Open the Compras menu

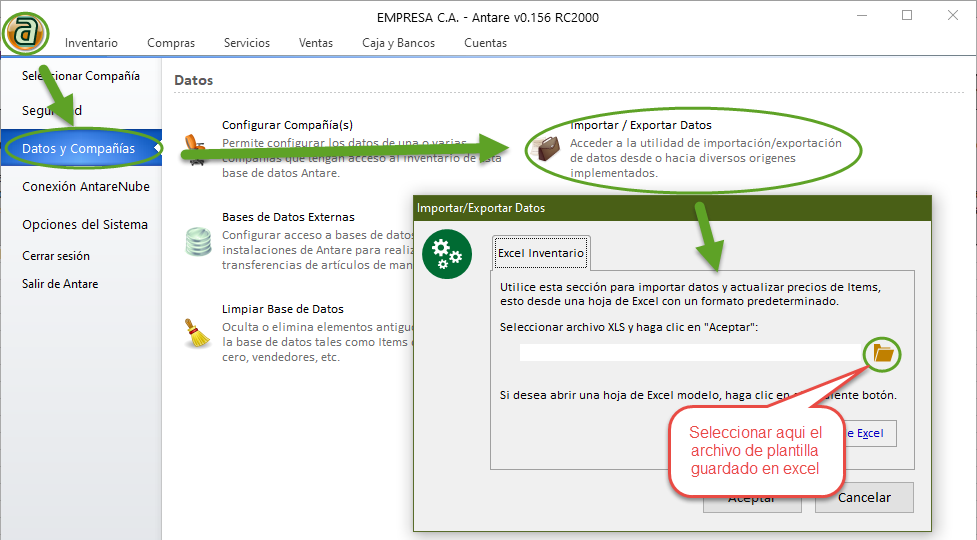(171, 43)
